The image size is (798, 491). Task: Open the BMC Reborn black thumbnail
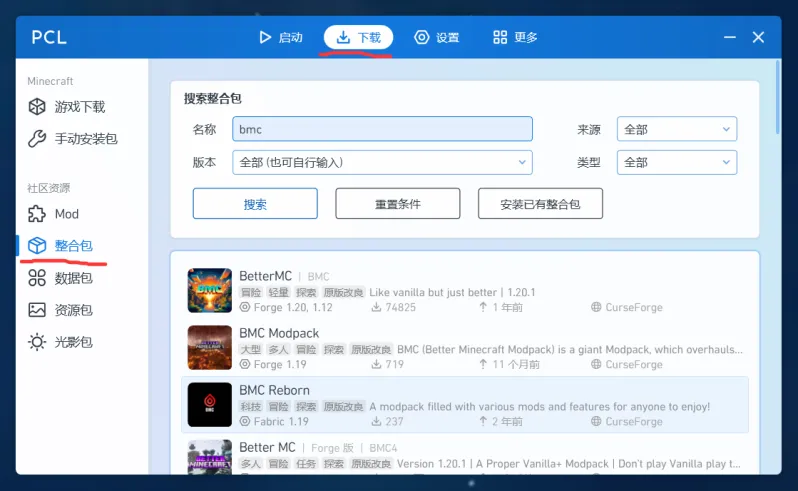tap(210, 405)
